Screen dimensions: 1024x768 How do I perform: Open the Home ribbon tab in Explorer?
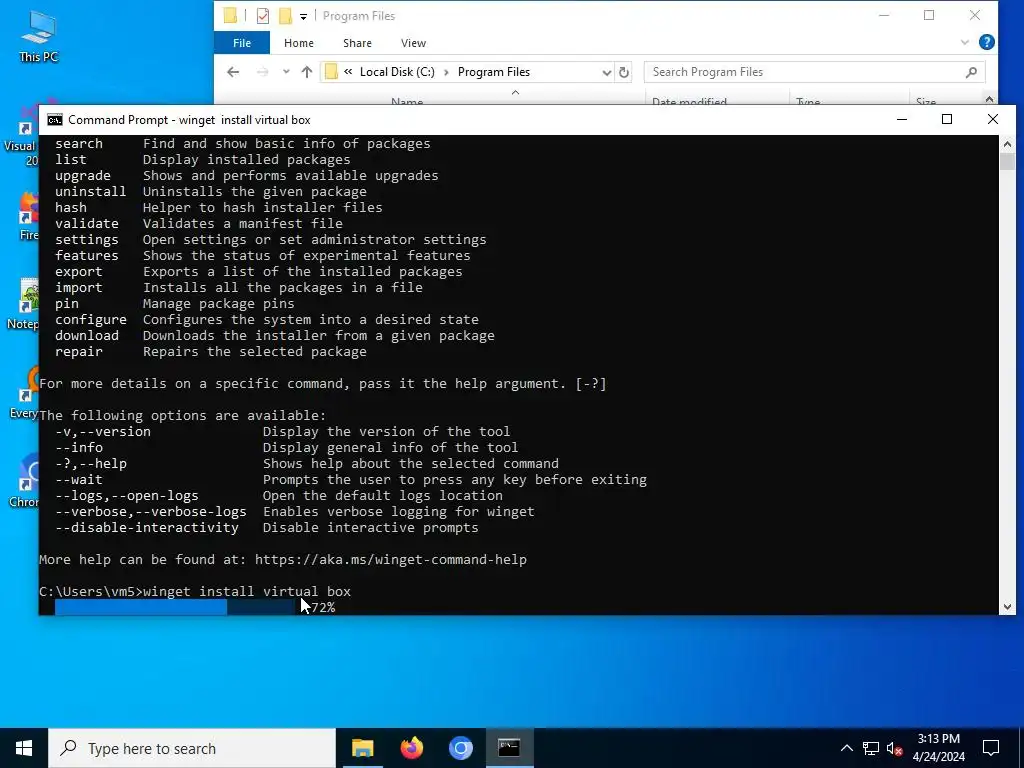298,43
